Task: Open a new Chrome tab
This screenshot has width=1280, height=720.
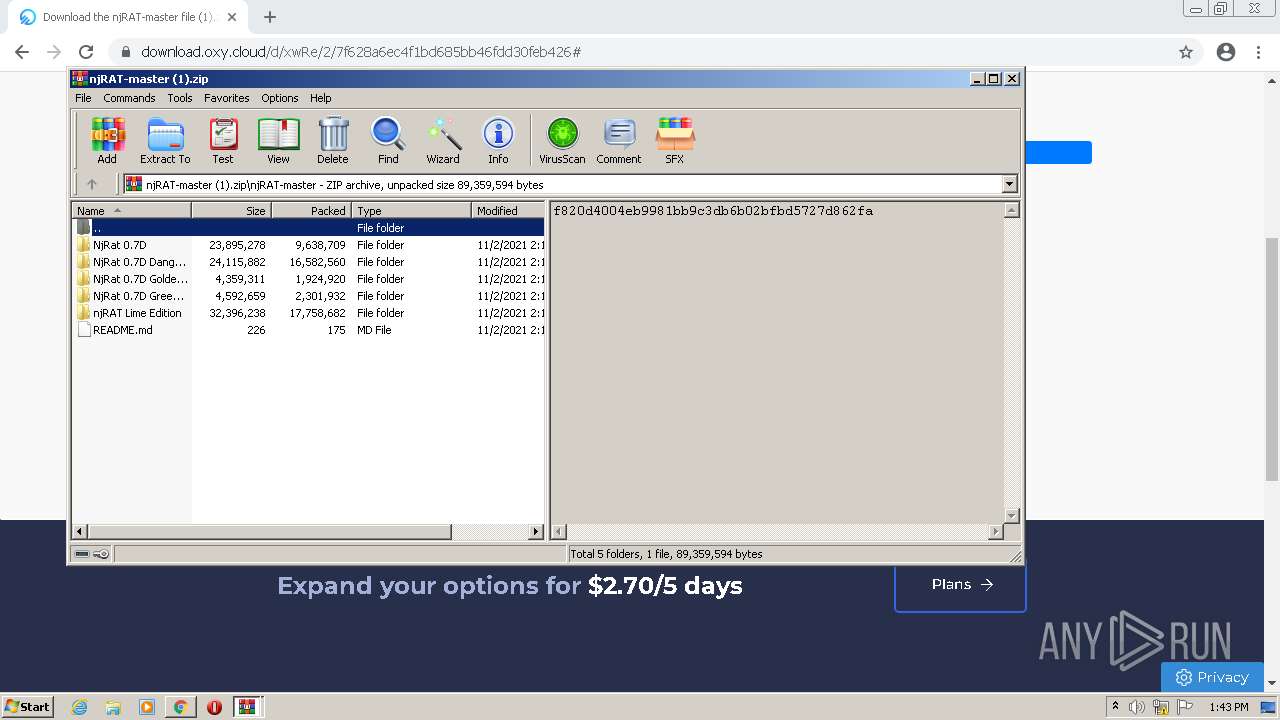Action: point(270,17)
